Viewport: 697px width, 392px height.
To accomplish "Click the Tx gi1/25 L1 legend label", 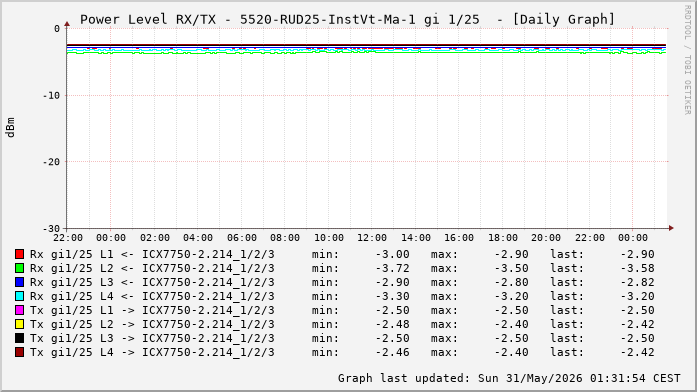I will click(152, 311).
